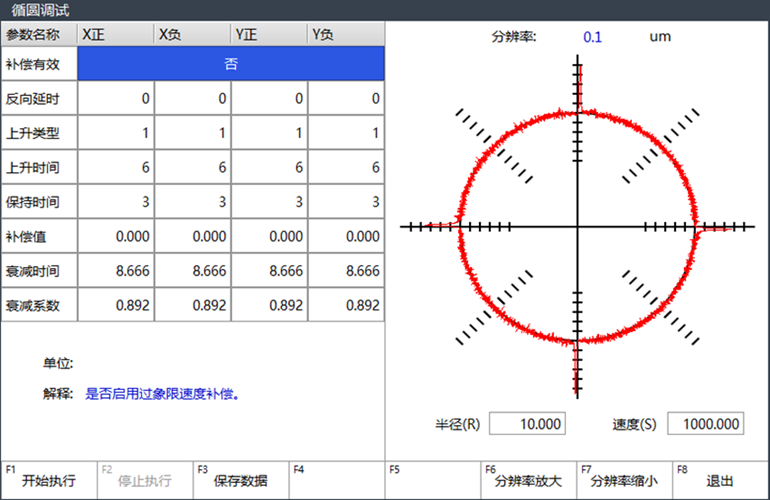Click the Y负 column header
This screenshot has width=770, height=500.
tap(346, 34)
